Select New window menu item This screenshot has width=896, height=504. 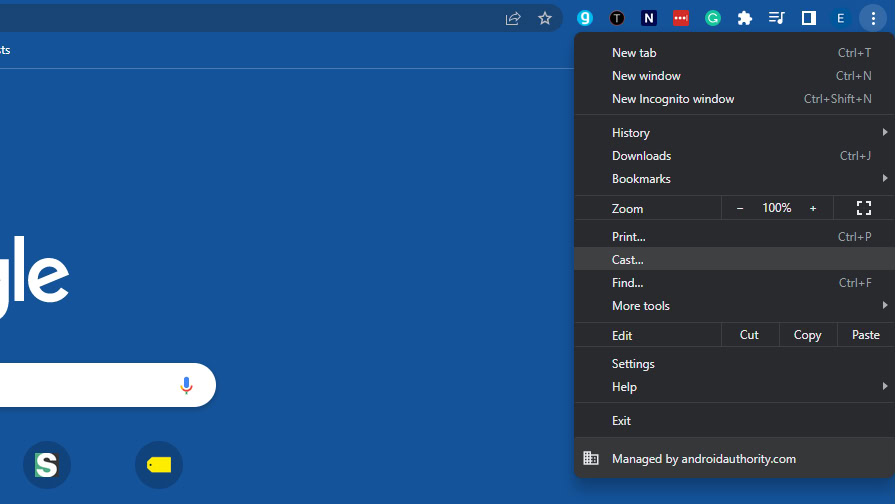734,75
